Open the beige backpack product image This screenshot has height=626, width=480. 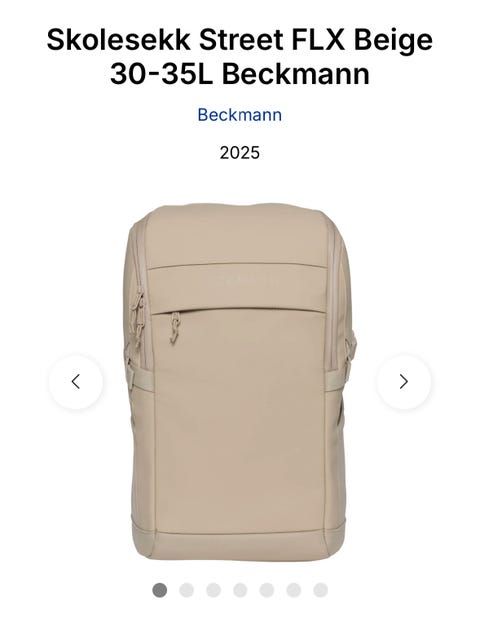coord(240,381)
